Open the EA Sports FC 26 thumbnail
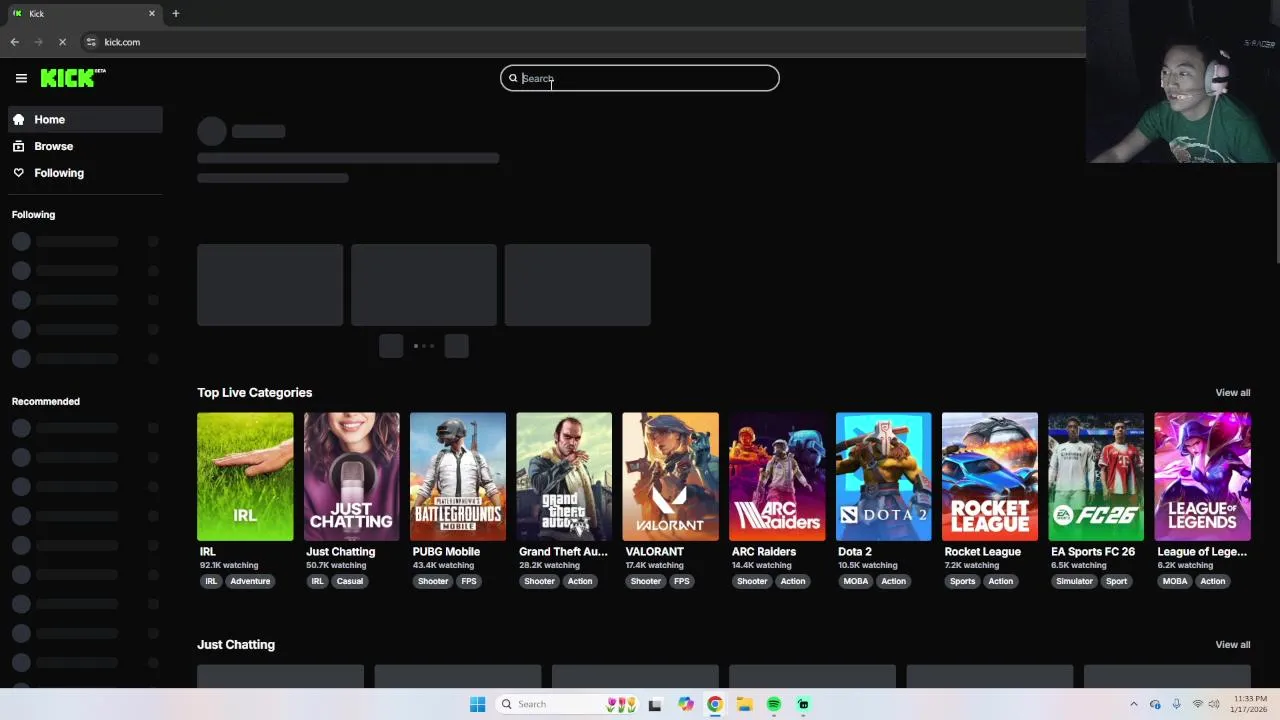 [1096, 476]
